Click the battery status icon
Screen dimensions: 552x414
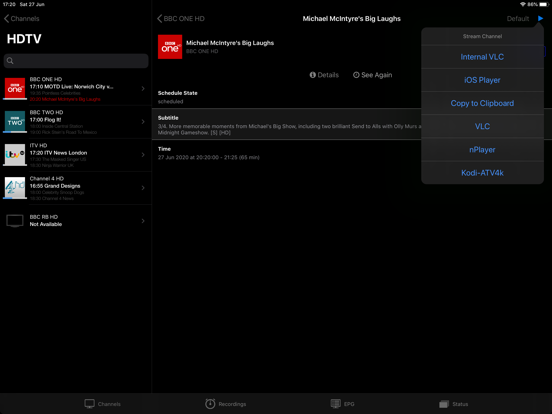(x=544, y=4)
